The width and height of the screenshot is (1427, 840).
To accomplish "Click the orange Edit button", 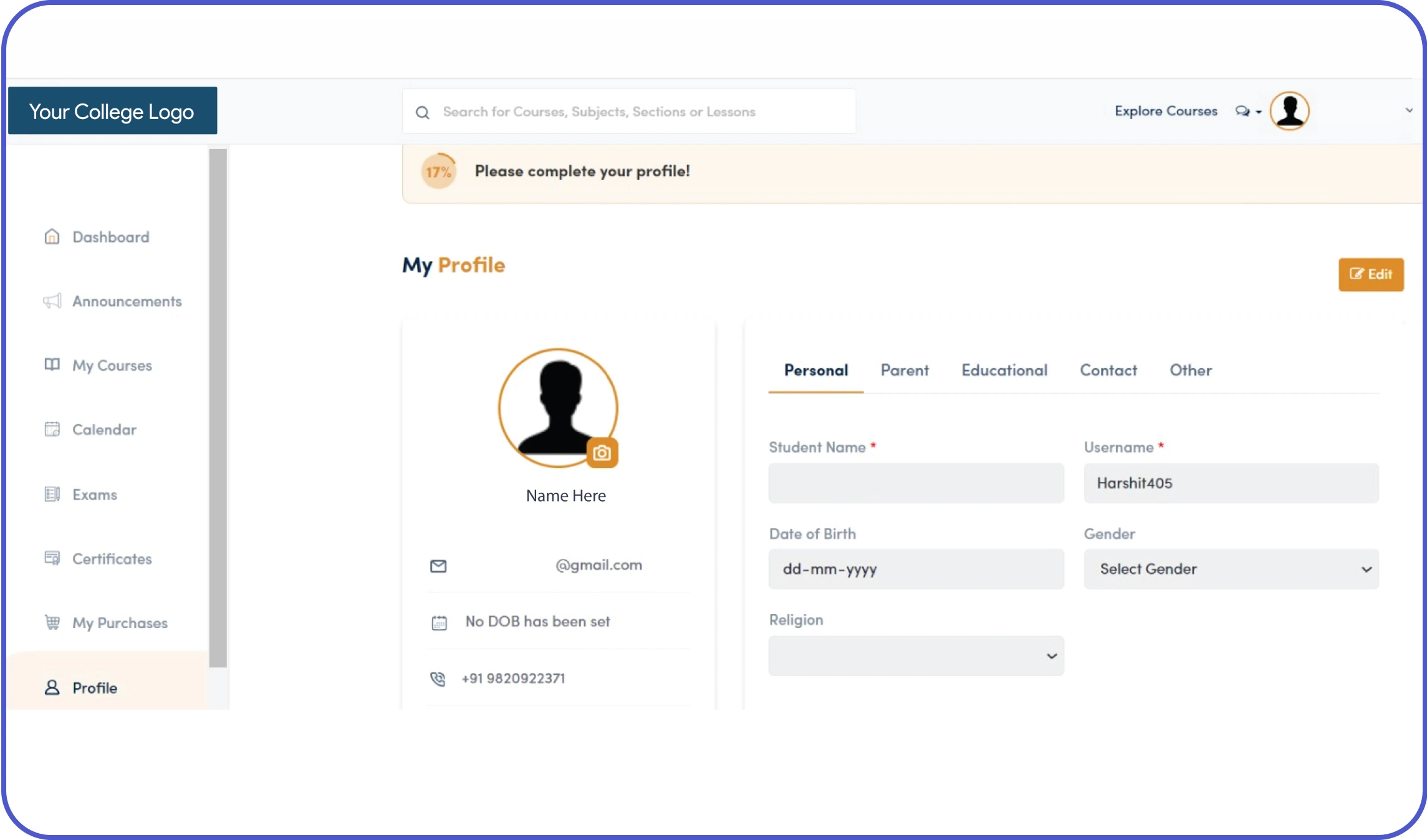I will pos(1370,274).
